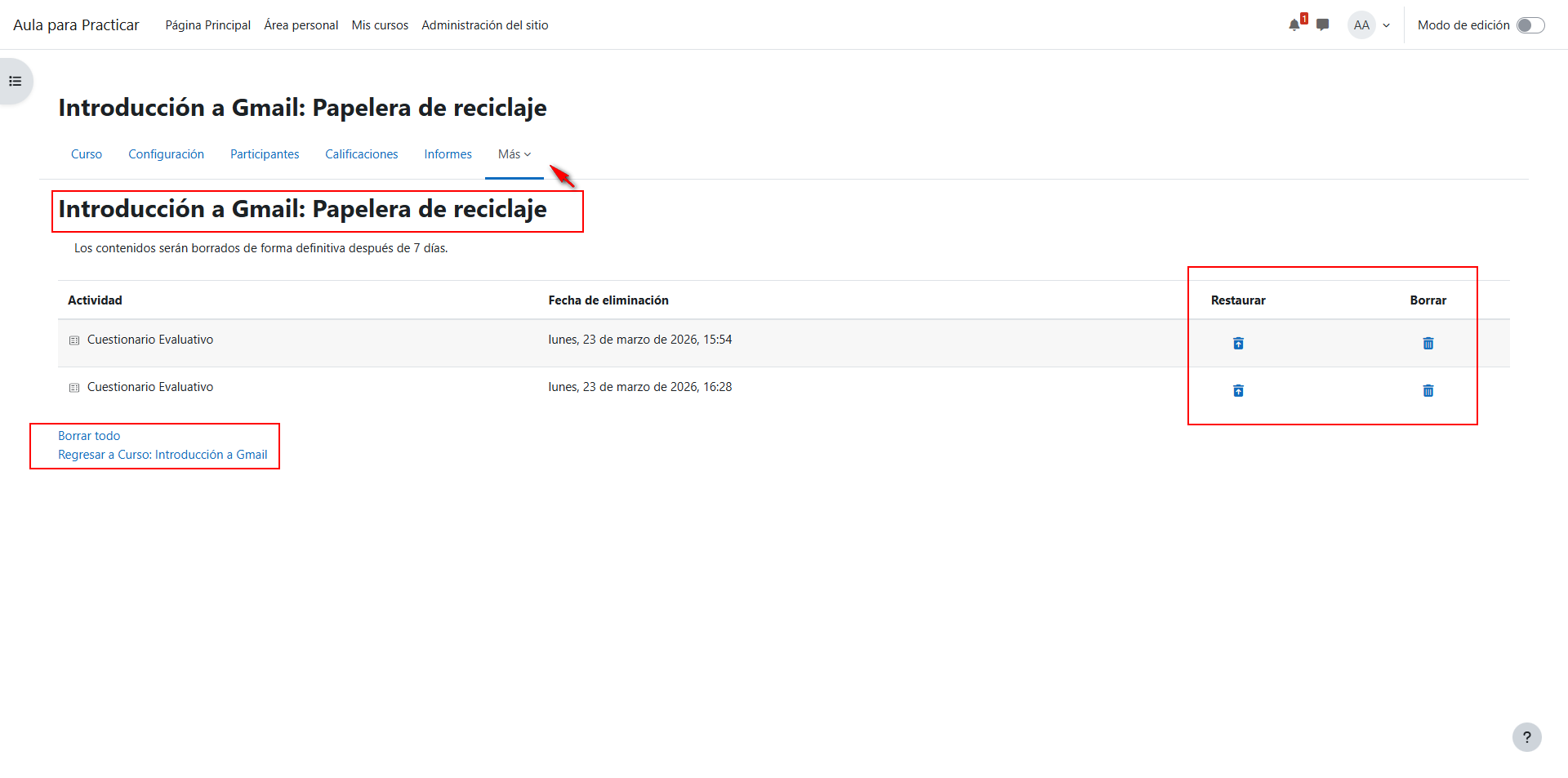The width and height of the screenshot is (1568, 778).
Task: Click the AA user avatar
Action: click(x=1361, y=25)
